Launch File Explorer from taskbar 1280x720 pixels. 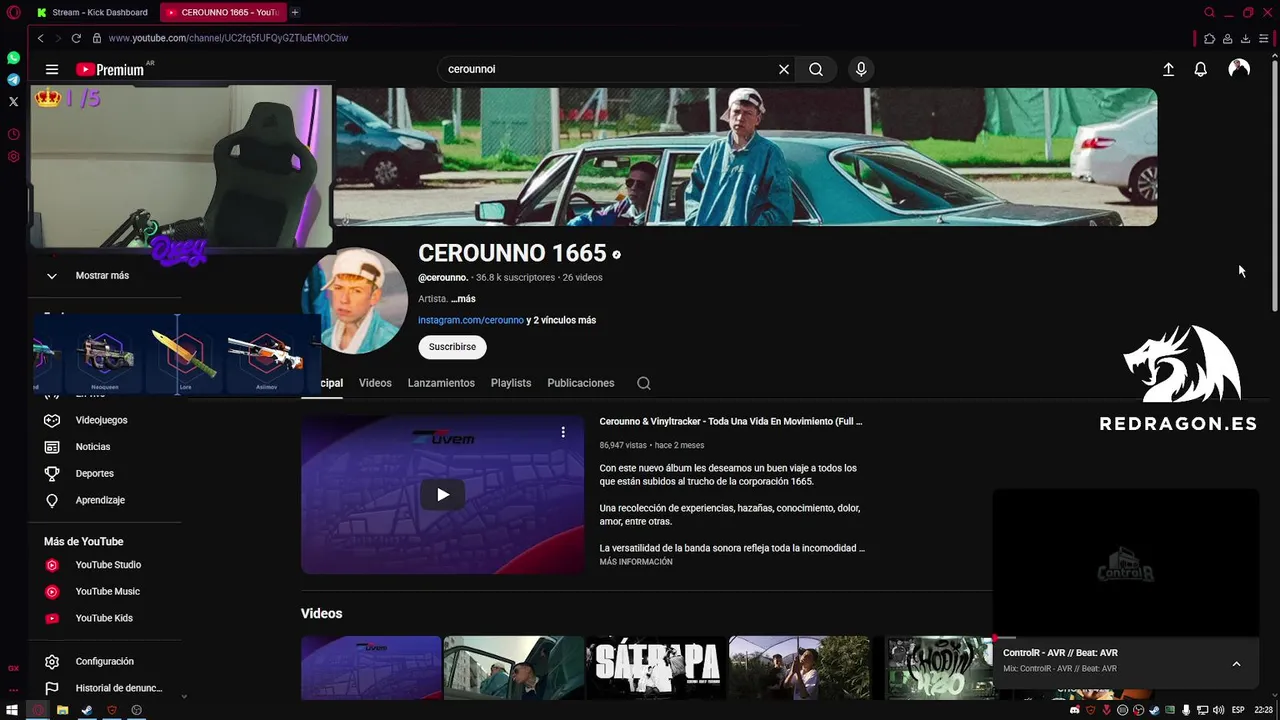(62, 710)
